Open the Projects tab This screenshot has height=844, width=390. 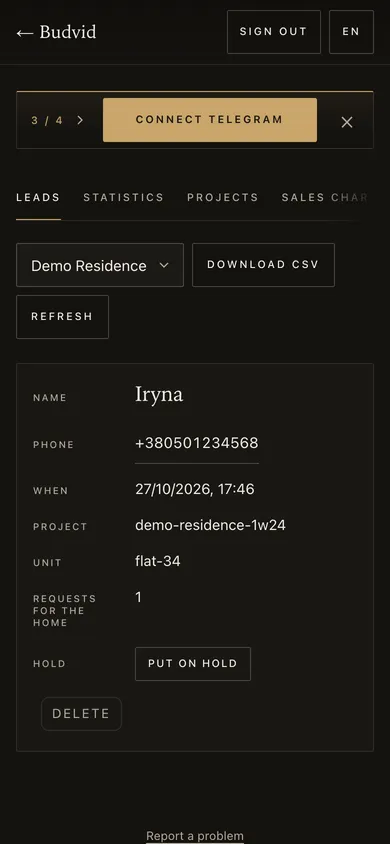pyautogui.click(x=223, y=198)
